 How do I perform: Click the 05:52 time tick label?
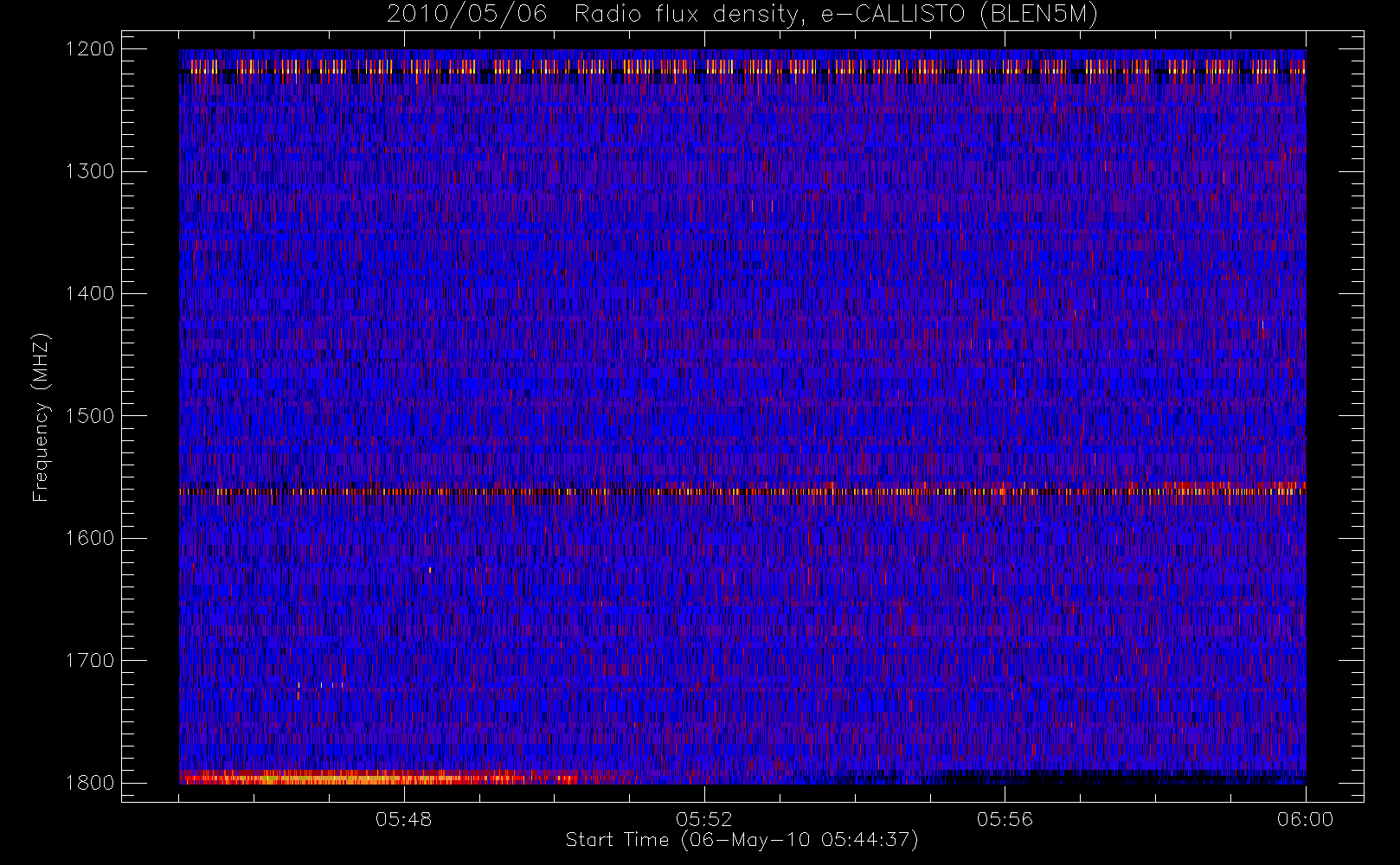pos(704,819)
